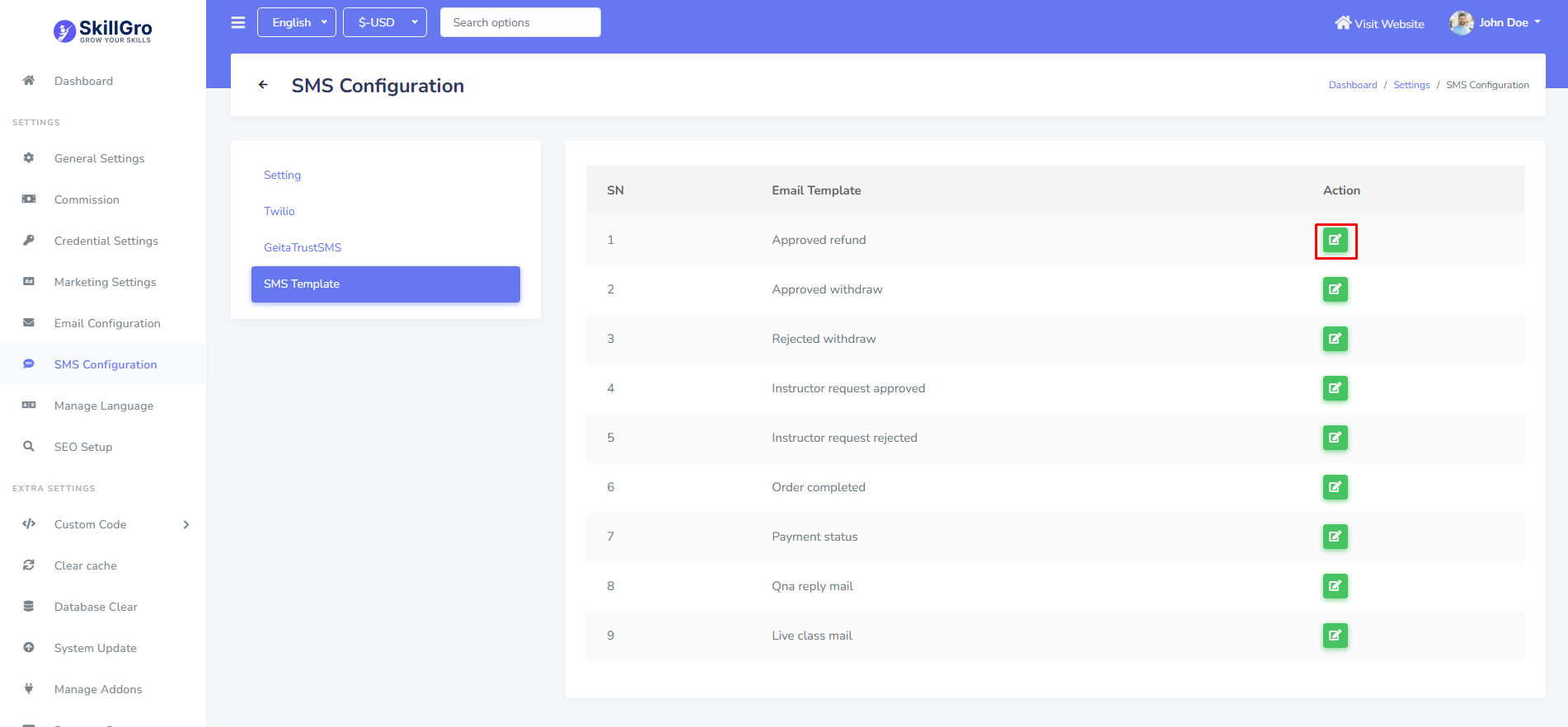Open Email Configuration in sidebar
The image size is (1568, 727).
107,323
